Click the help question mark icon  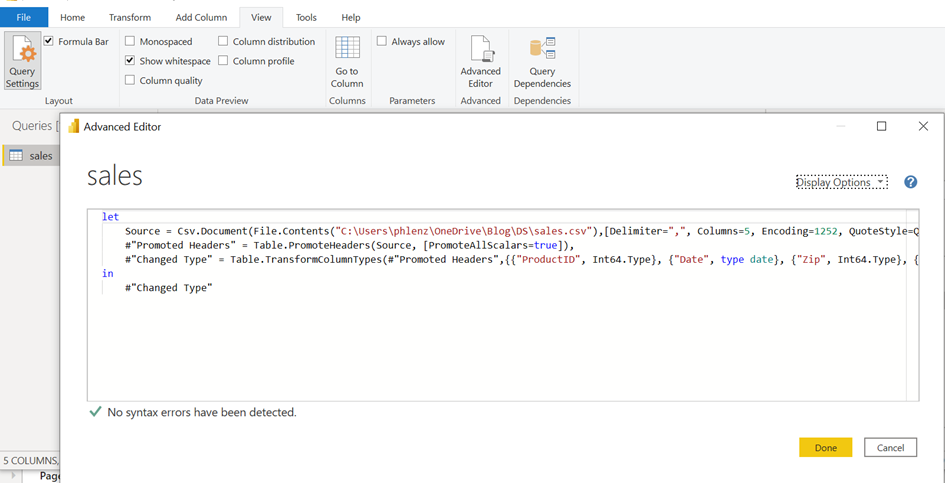pyautogui.click(x=910, y=182)
